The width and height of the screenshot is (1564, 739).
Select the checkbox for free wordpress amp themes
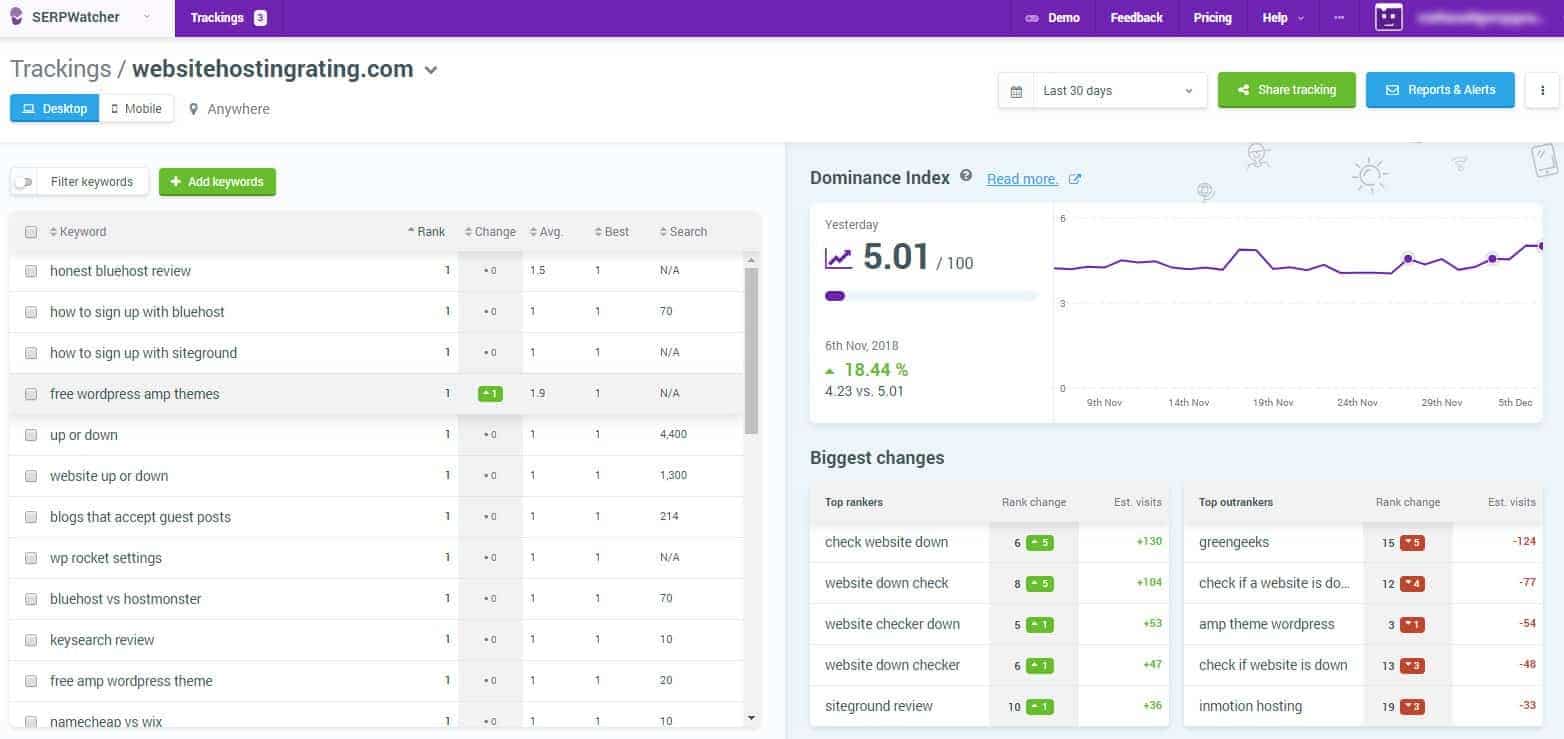[x=31, y=394]
